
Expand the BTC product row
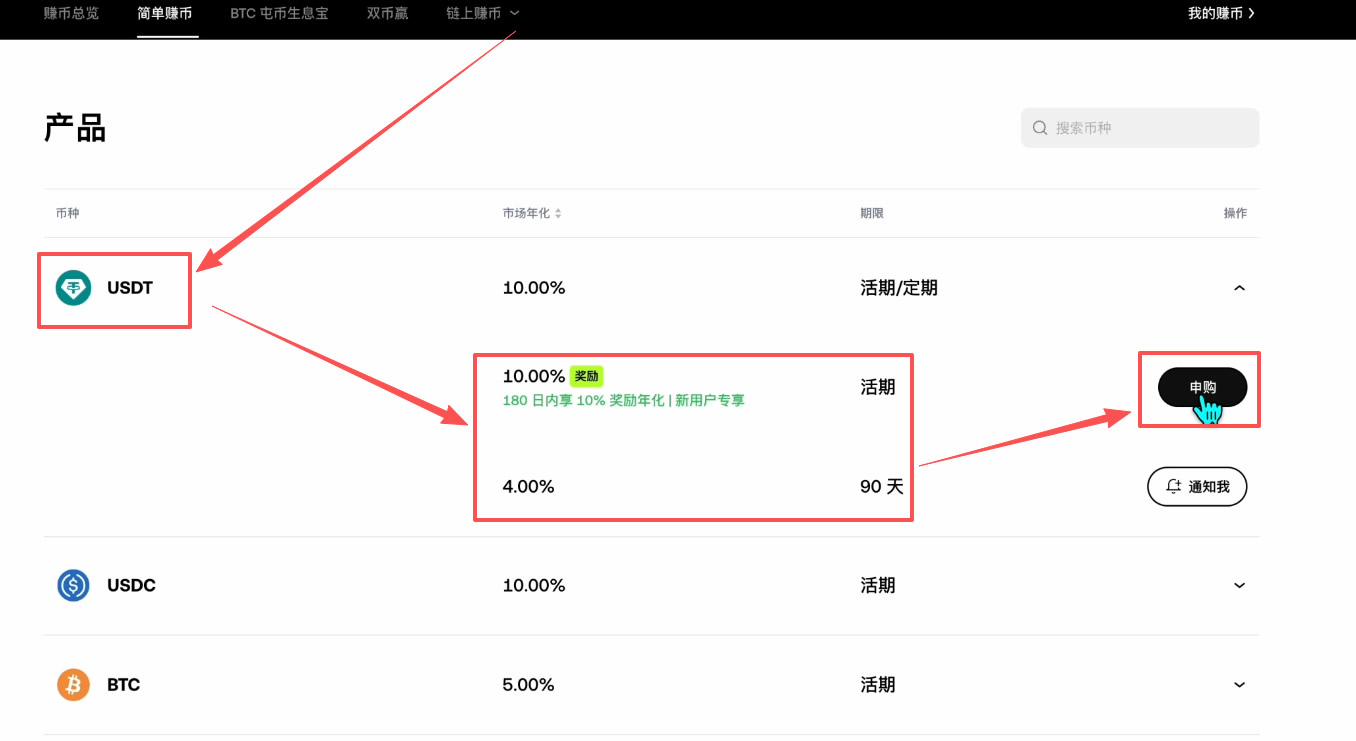(1239, 684)
